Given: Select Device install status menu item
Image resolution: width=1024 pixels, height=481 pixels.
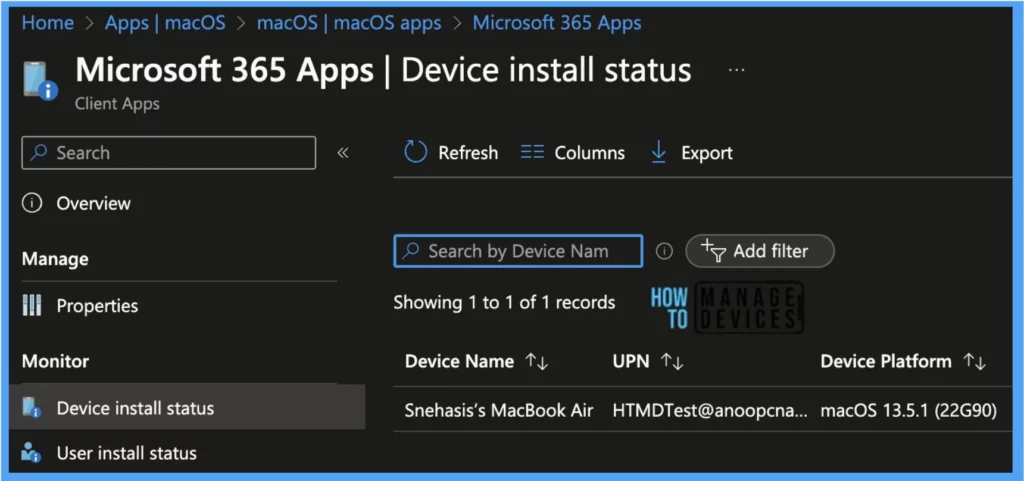Looking at the screenshot, I should 187,408.
